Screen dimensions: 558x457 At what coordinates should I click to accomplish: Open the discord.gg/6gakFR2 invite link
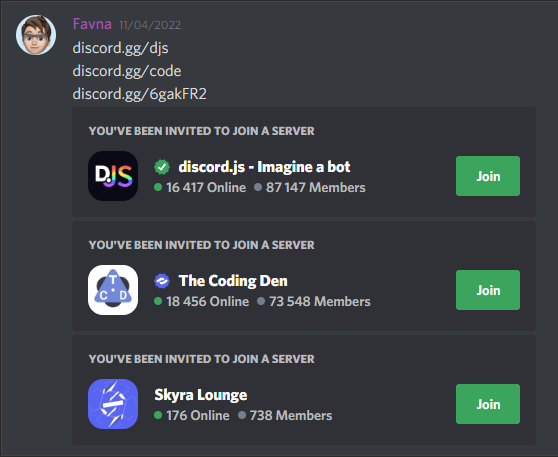(140, 94)
